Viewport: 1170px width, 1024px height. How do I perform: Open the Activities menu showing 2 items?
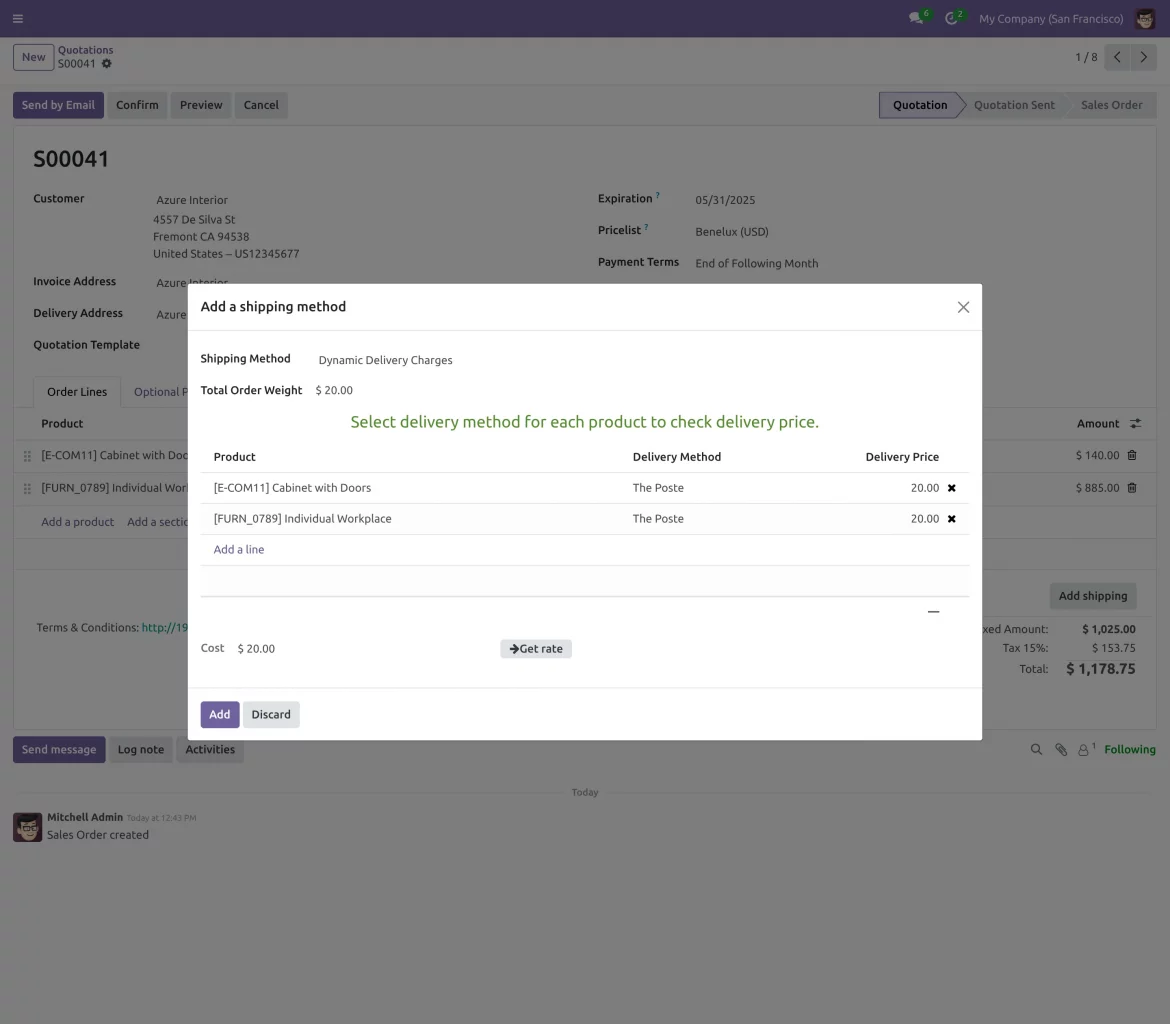coord(950,18)
